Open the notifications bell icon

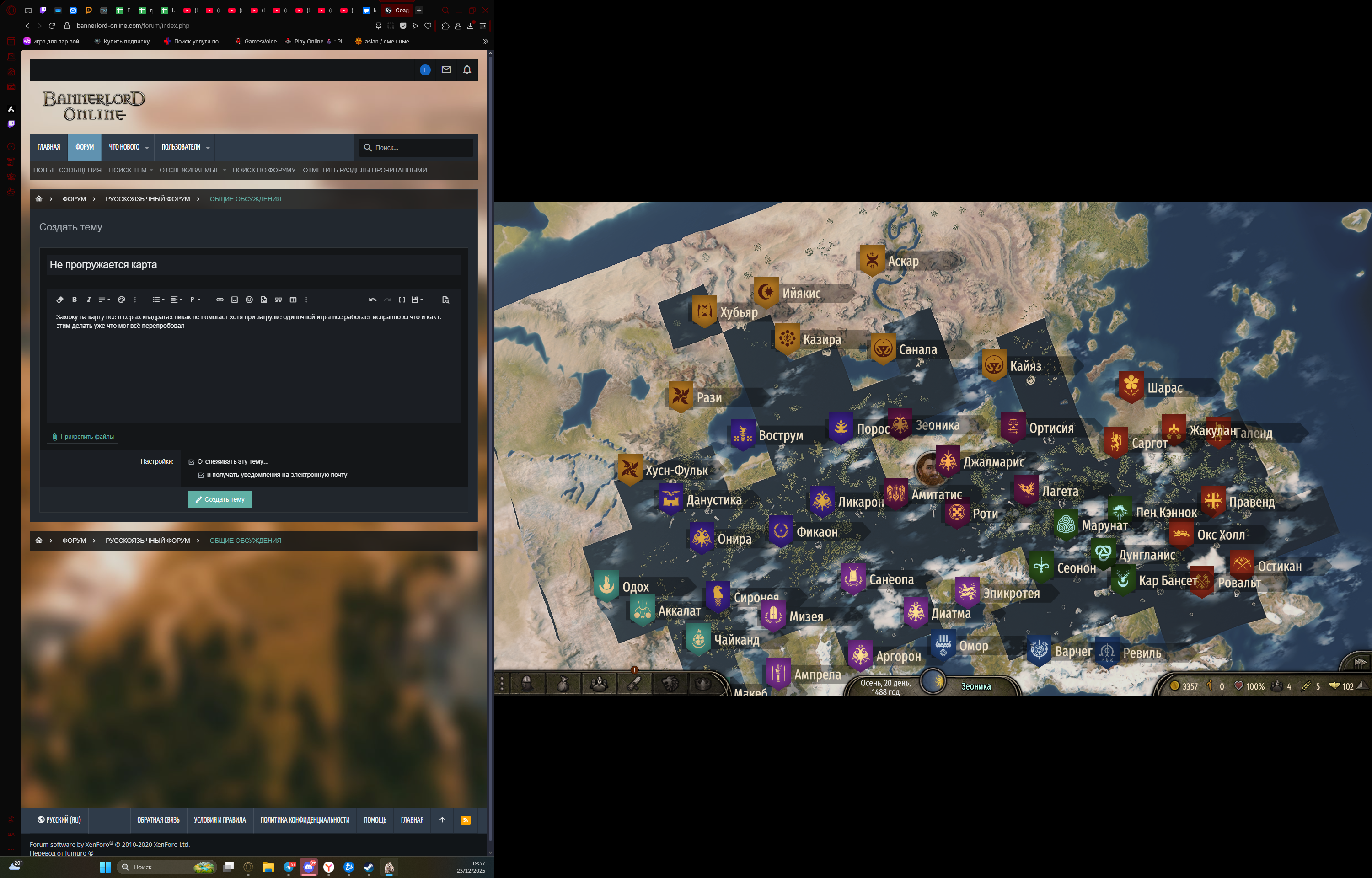(467, 70)
